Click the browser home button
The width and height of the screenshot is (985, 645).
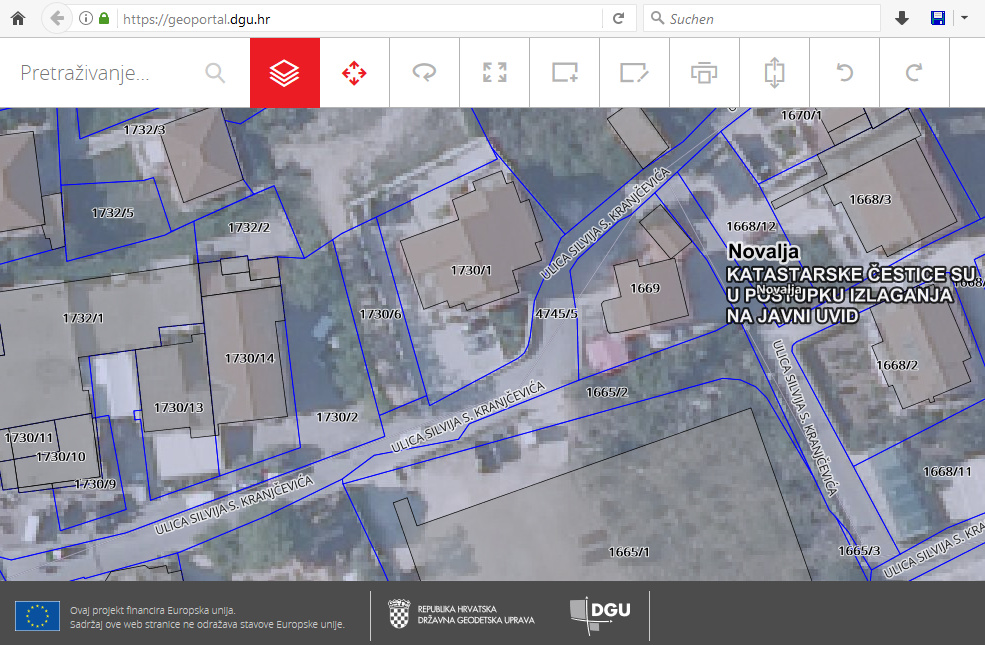pos(17,18)
